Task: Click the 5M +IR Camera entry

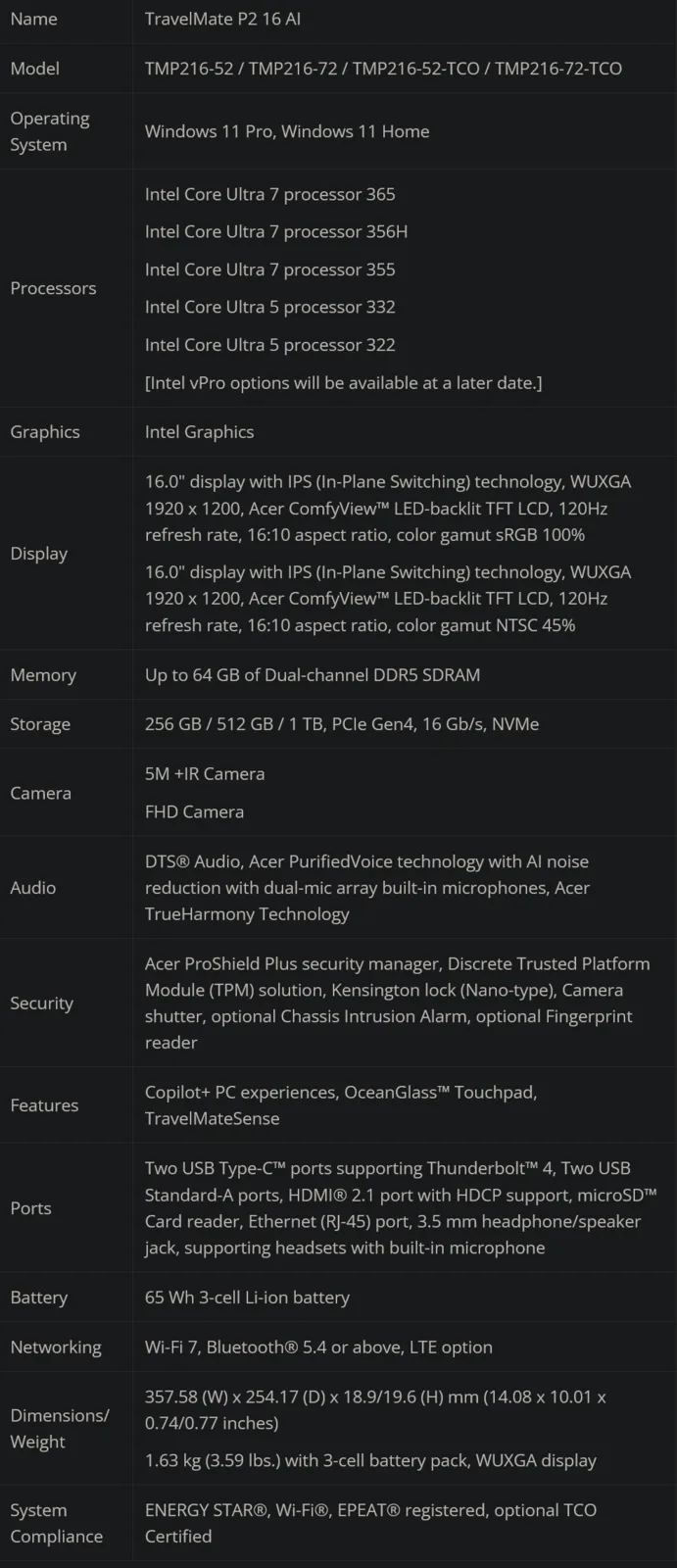Action: 205,774
